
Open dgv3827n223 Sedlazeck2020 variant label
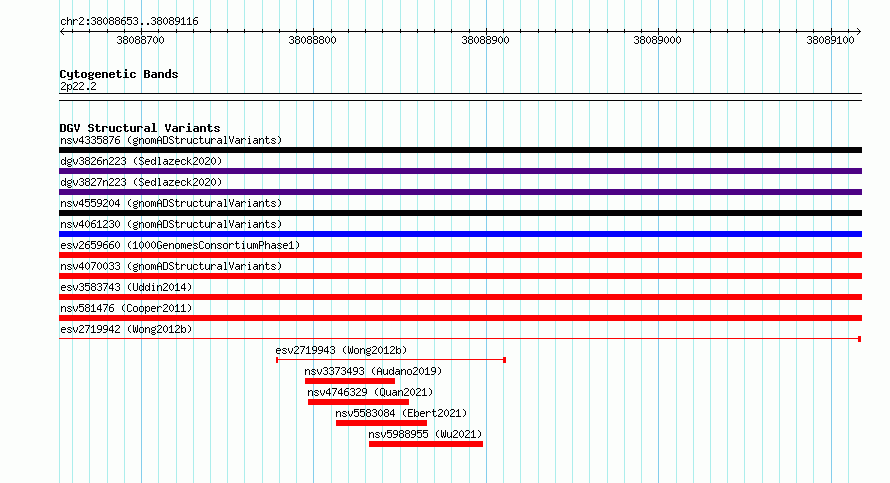coord(141,182)
